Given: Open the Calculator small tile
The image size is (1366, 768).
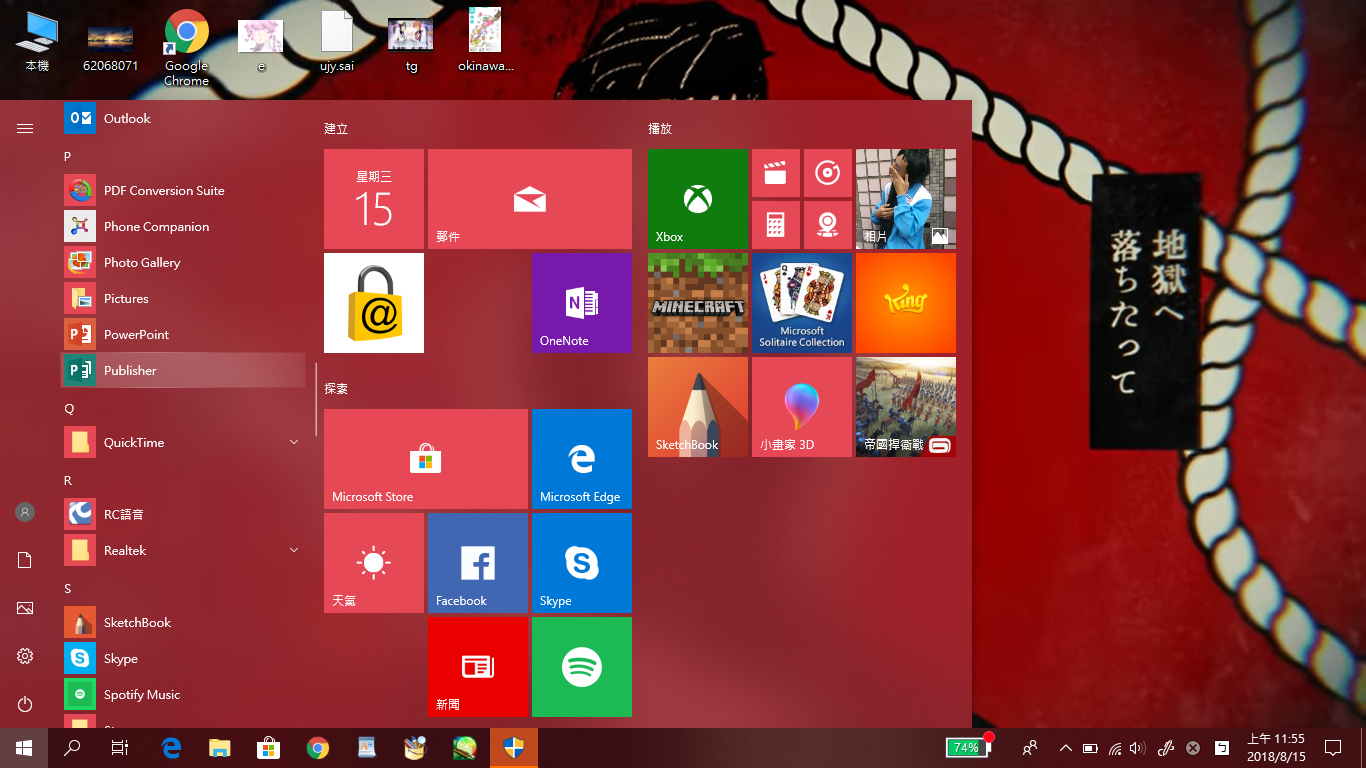Looking at the screenshot, I should pos(775,225).
